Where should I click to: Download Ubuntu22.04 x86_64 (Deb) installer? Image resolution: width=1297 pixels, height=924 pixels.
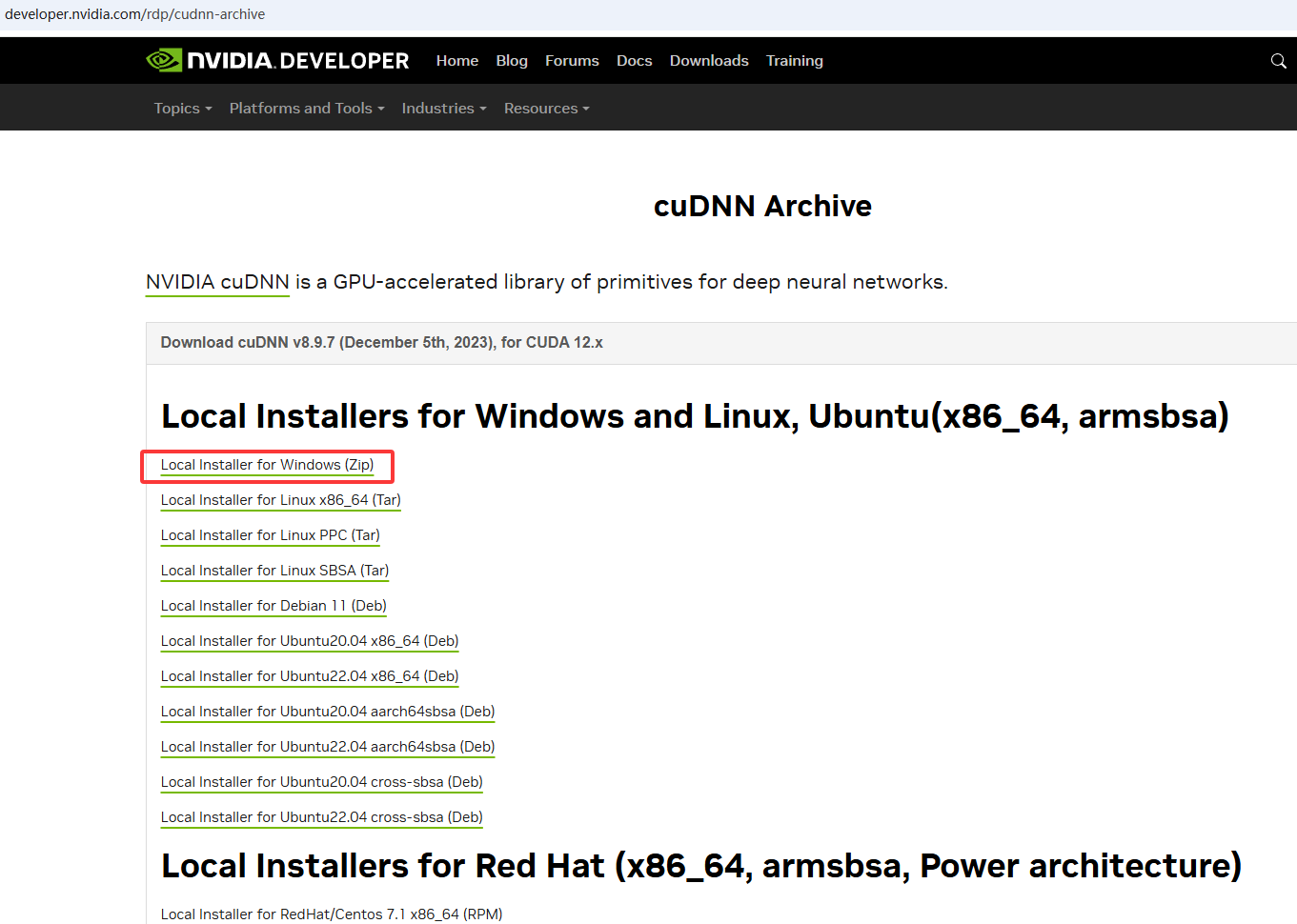[310, 676]
